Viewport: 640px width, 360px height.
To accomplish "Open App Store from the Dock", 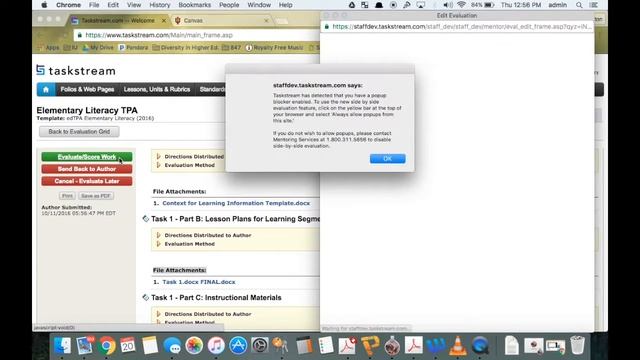I will 238,346.
